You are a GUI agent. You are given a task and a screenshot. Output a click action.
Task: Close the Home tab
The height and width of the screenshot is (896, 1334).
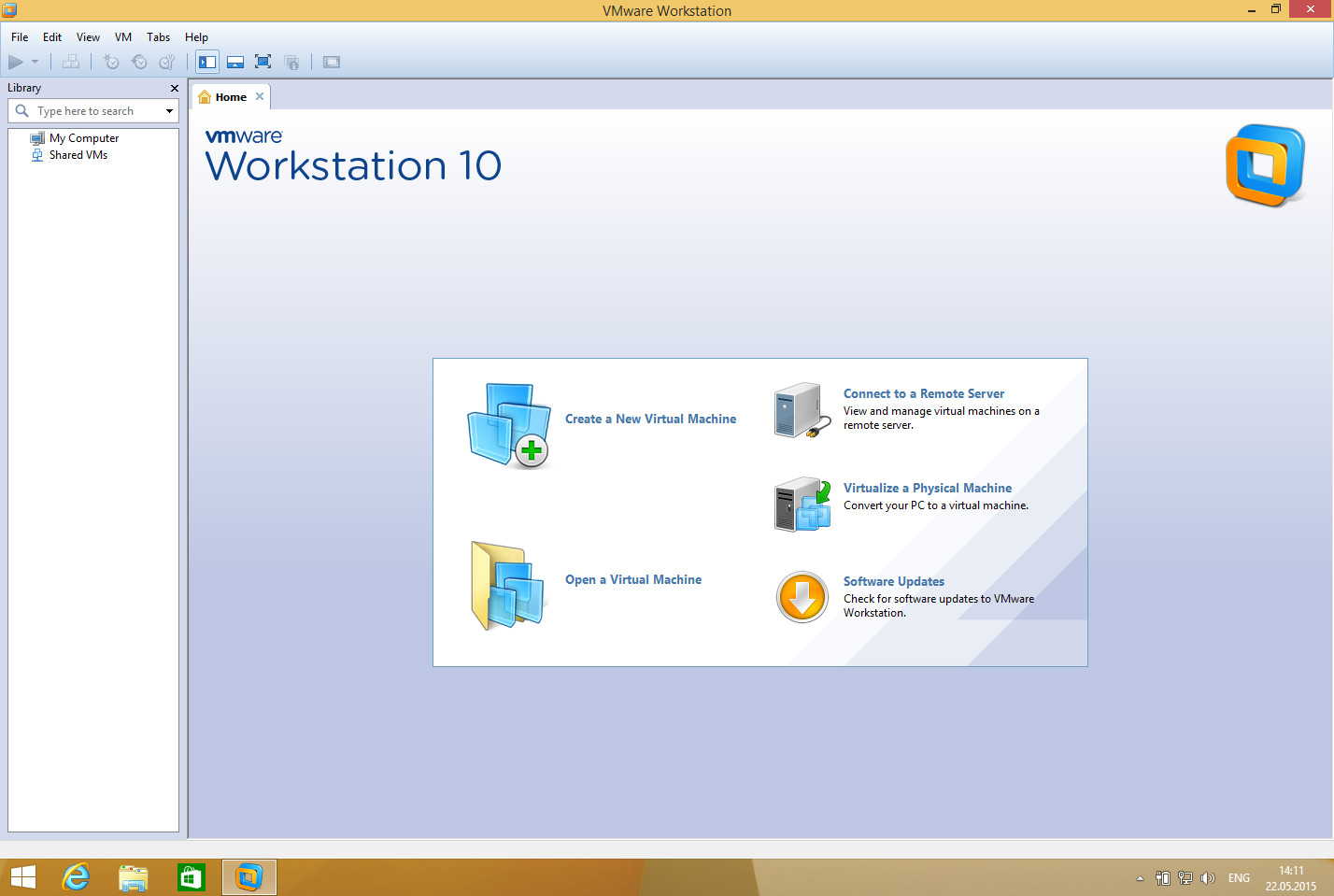click(x=260, y=96)
